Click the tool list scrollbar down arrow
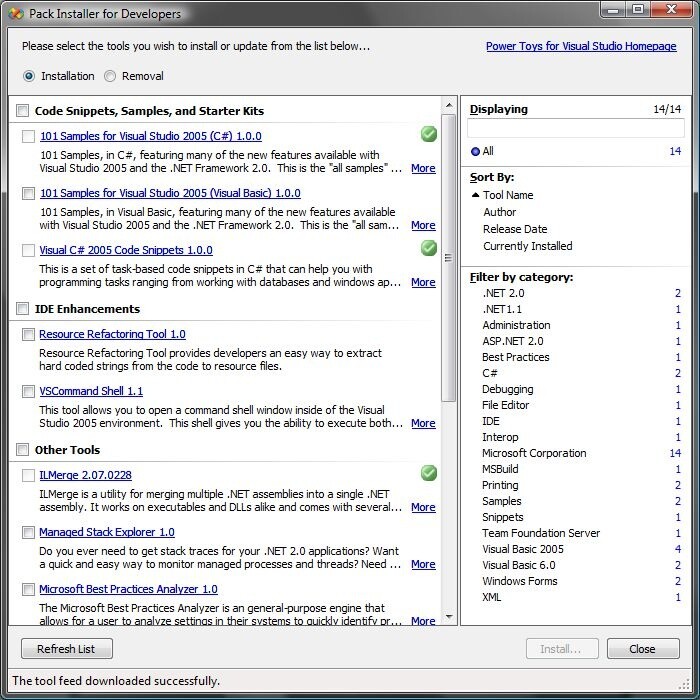 (449, 617)
